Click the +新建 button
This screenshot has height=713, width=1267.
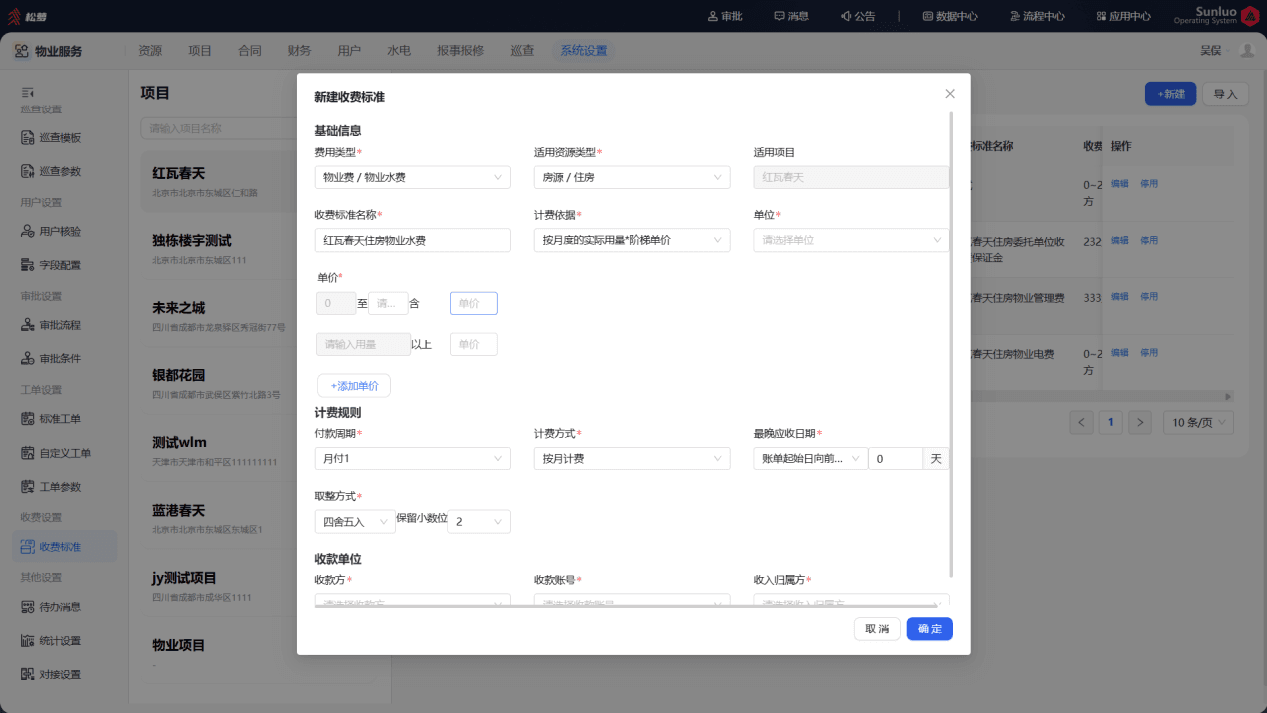(x=1170, y=94)
